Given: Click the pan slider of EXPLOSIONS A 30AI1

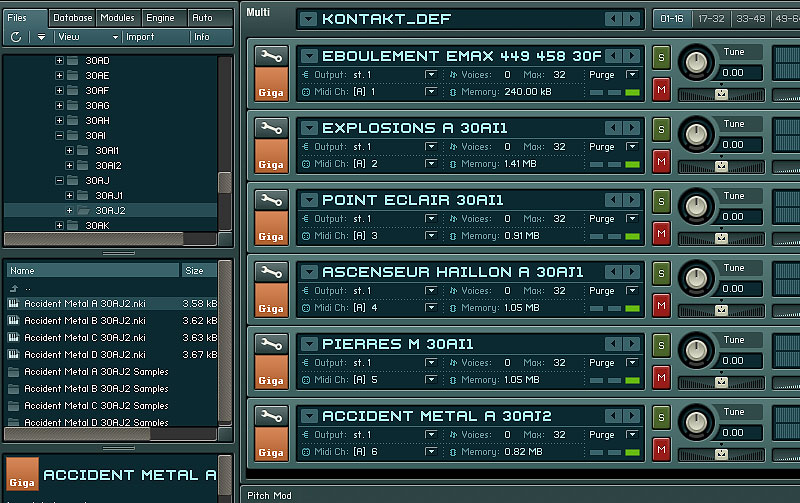Looking at the screenshot, I should tap(721, 166).
